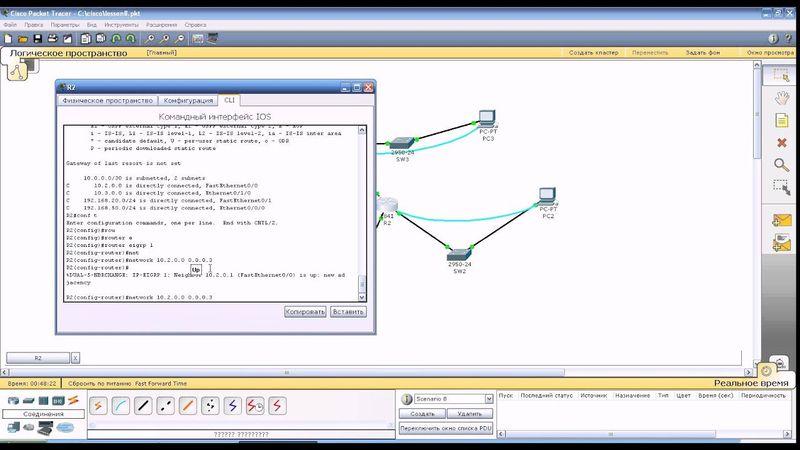
Task: Open the Правка menu
Action: pos(34,24)
